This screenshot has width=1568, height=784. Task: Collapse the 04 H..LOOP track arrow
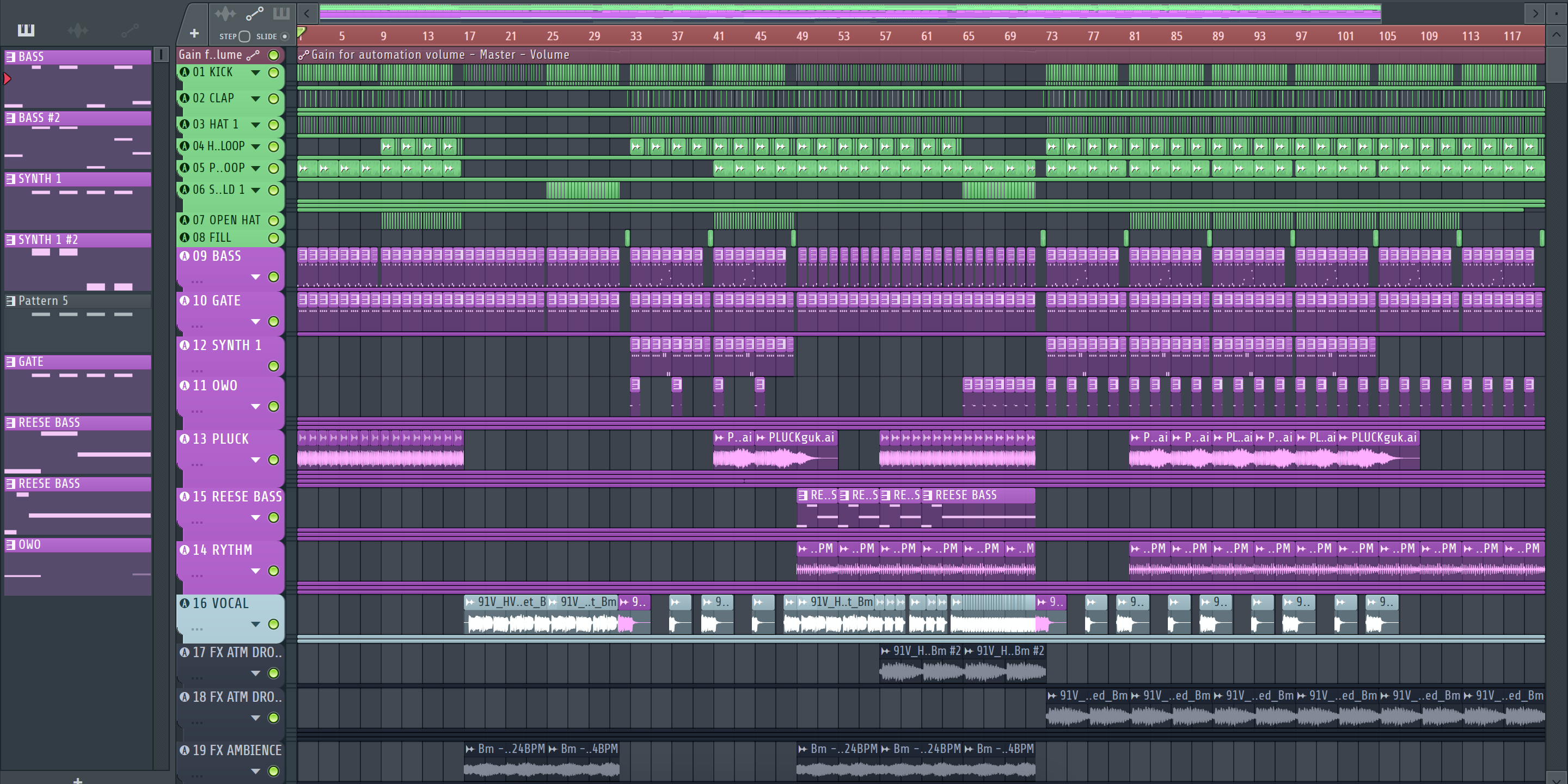[x=256, y=146]
